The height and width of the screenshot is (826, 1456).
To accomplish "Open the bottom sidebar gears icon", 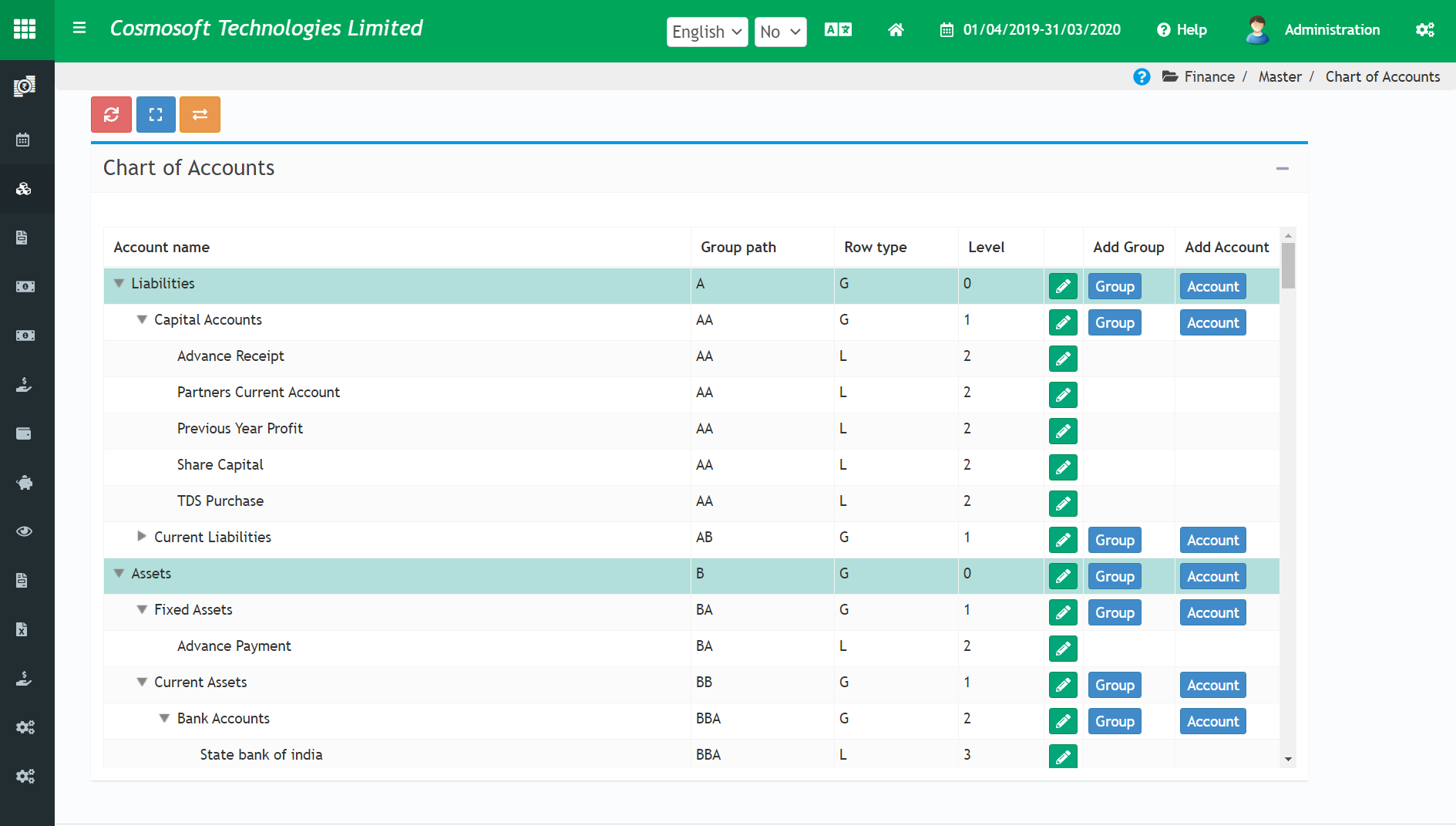I will 25,776.
